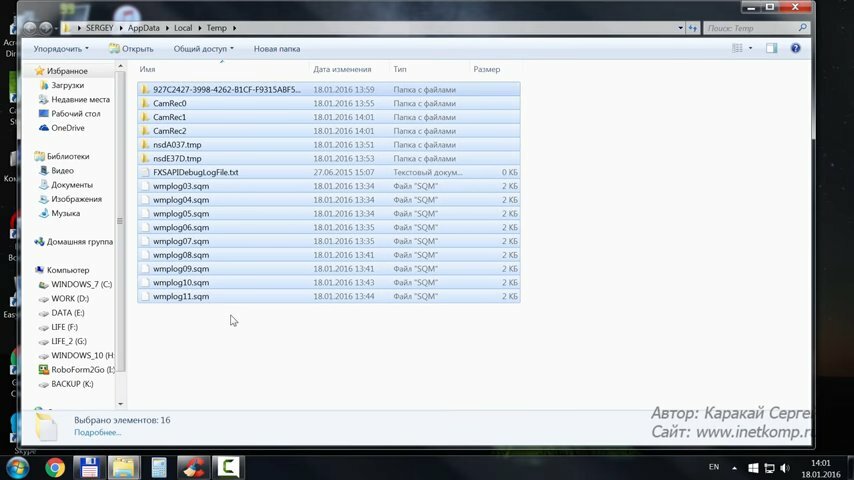The image size is (854, 480).
Task: Open the floppy disk icon app in taskbar
Action: click(89, 468)
